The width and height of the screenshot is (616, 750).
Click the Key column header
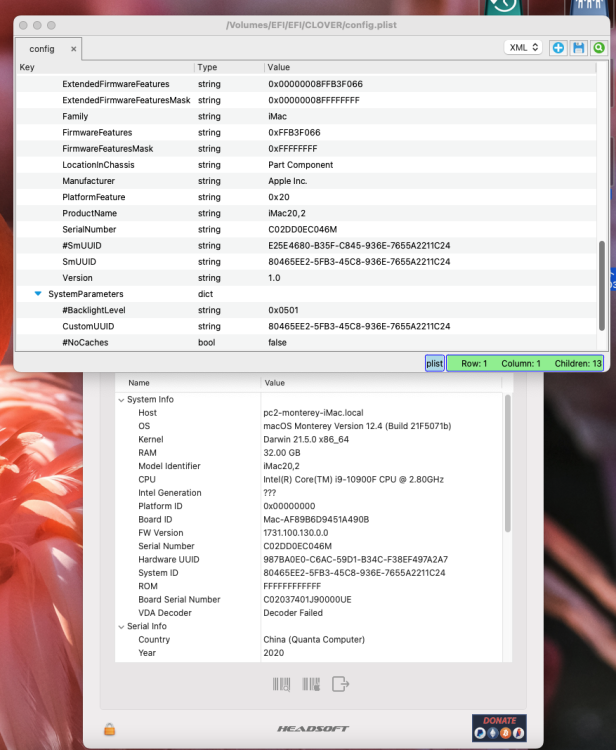coord(105,67)
